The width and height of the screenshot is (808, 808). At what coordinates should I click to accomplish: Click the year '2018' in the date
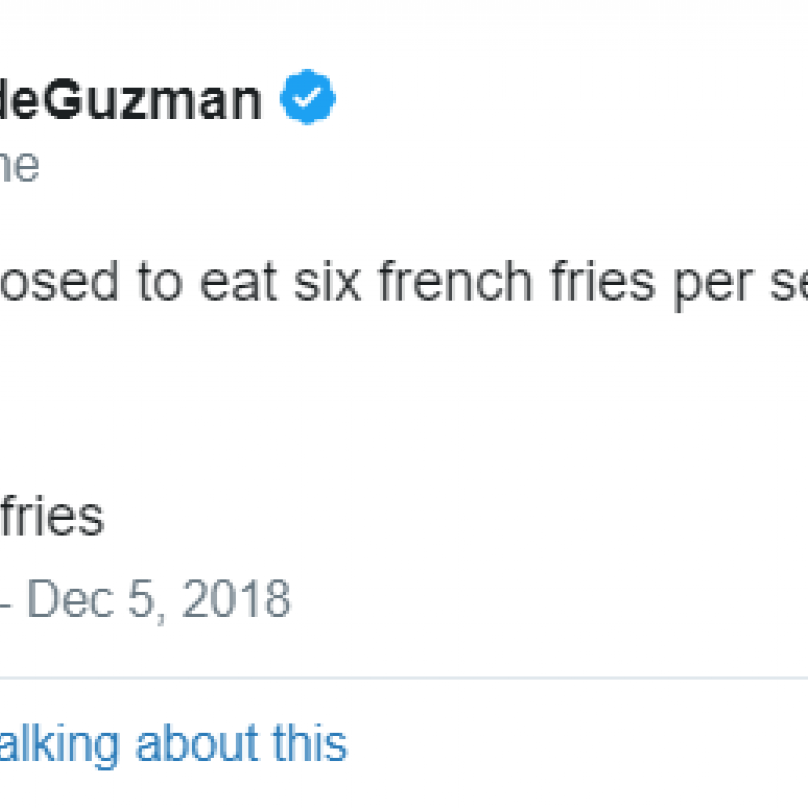(237, 598)
